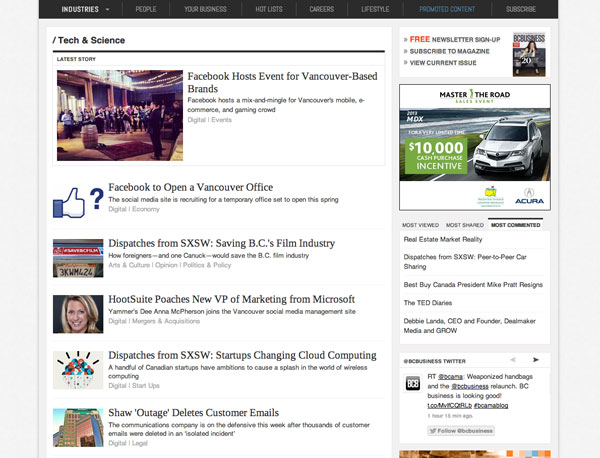The image size is (600, 458).
Task: Click the Dee Anna McPherson portrait thumbnail
Action: [x=78, y=314]
